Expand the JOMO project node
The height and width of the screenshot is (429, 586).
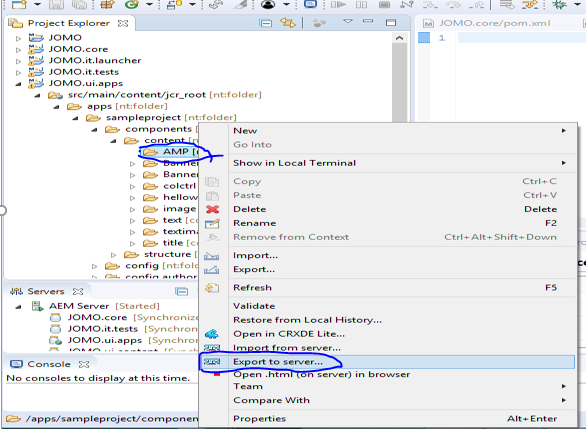pos(18,38)
